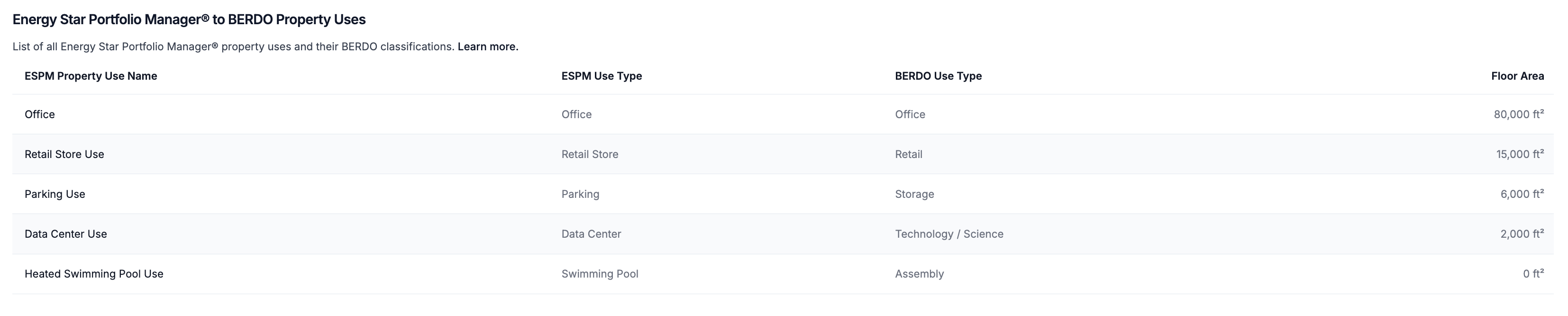The image size is (1568, 316).
Task: Select the Technology / Science BERDO cell
Action: (x=949, y=234)
